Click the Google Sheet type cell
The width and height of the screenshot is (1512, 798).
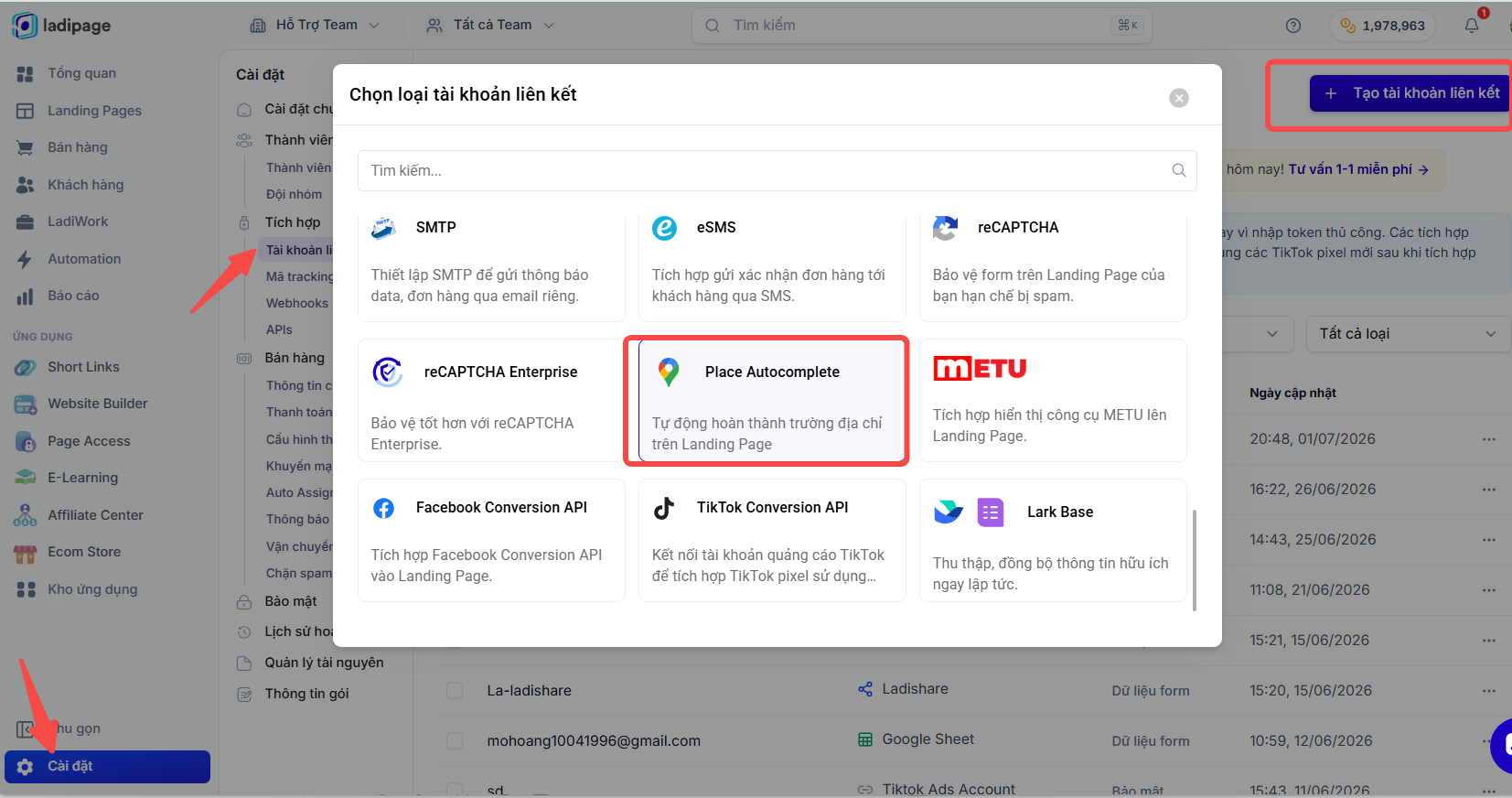click(916, 739)
